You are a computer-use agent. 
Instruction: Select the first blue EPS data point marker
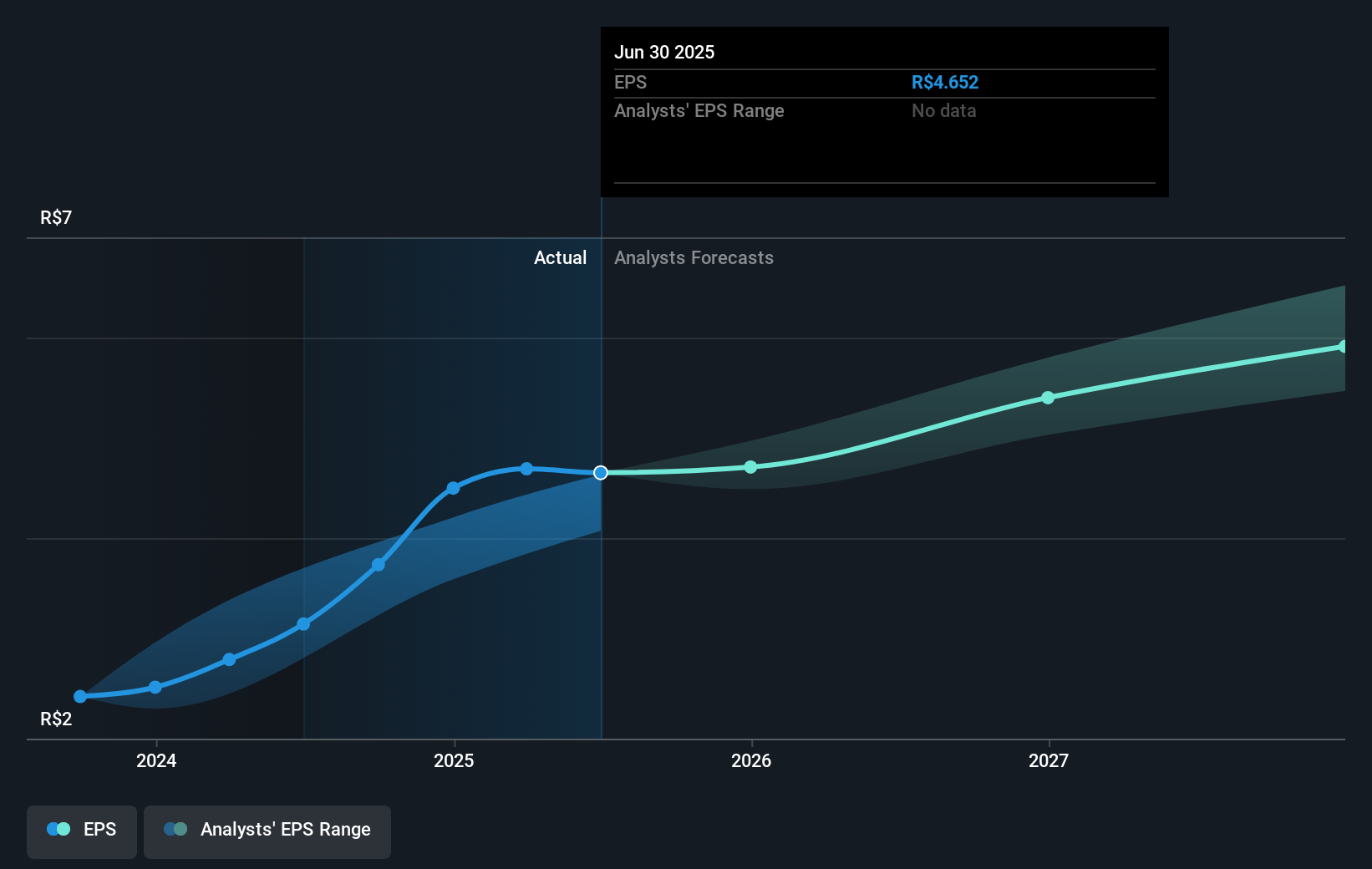79,696
